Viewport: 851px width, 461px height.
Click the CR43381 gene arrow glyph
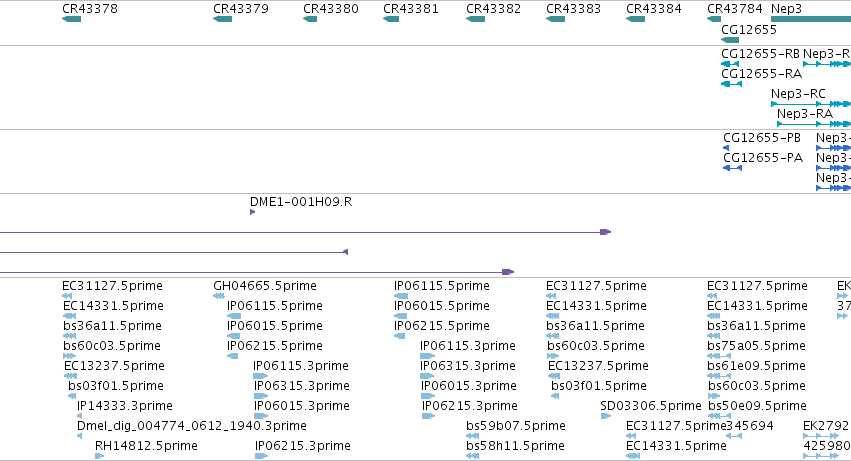point(391,19)
